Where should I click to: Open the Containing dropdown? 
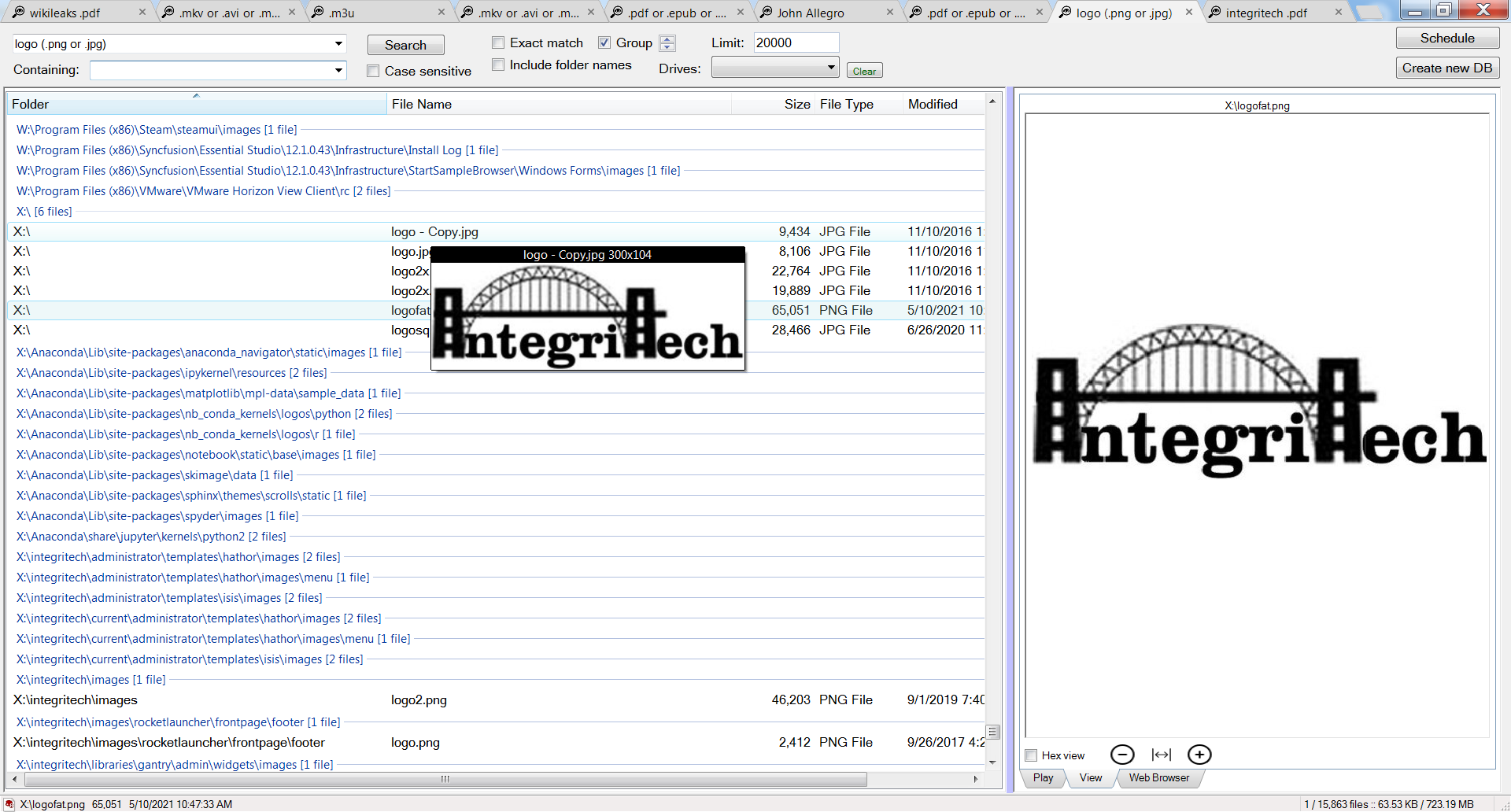coord(338,71)
